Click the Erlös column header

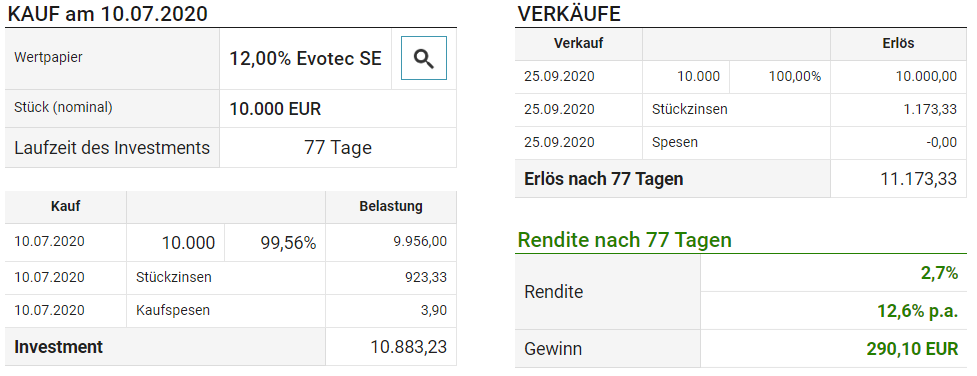click(x=898, y=44)
